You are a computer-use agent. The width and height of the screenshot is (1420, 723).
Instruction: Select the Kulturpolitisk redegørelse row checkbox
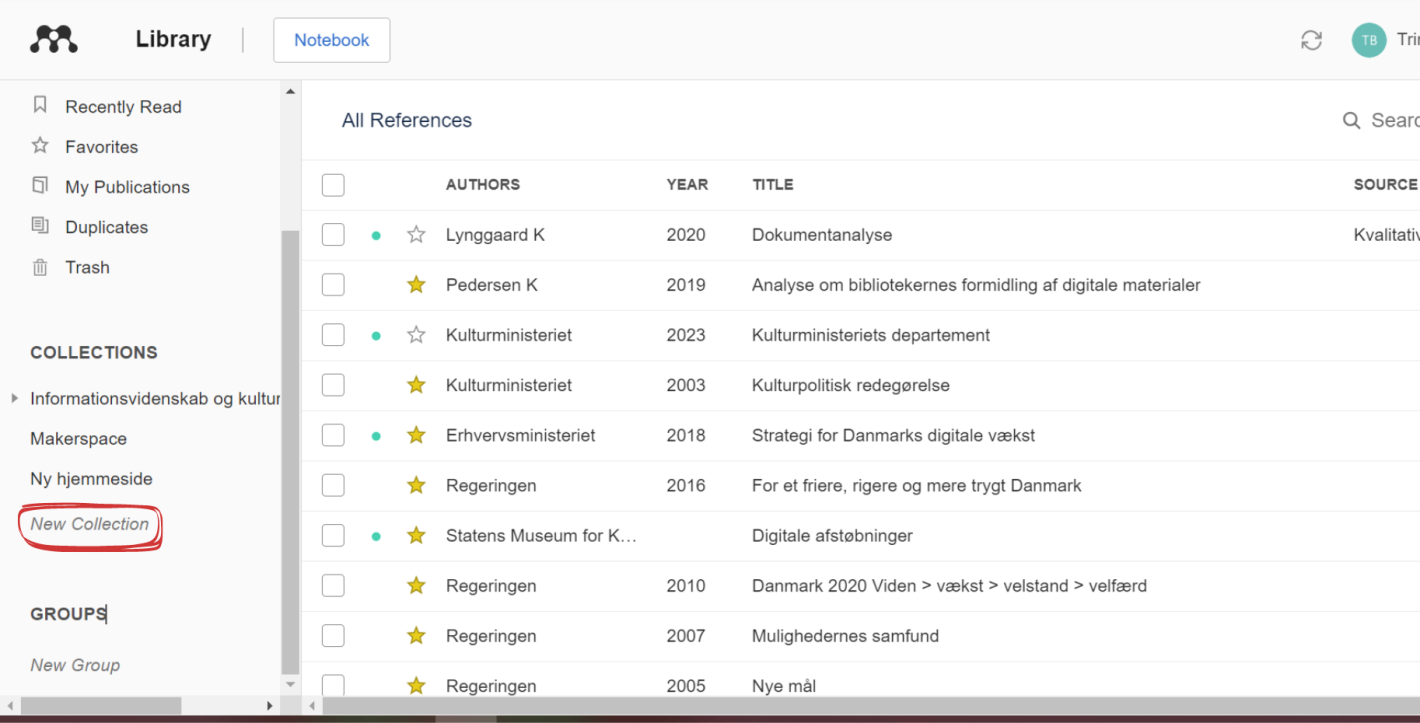333,385
